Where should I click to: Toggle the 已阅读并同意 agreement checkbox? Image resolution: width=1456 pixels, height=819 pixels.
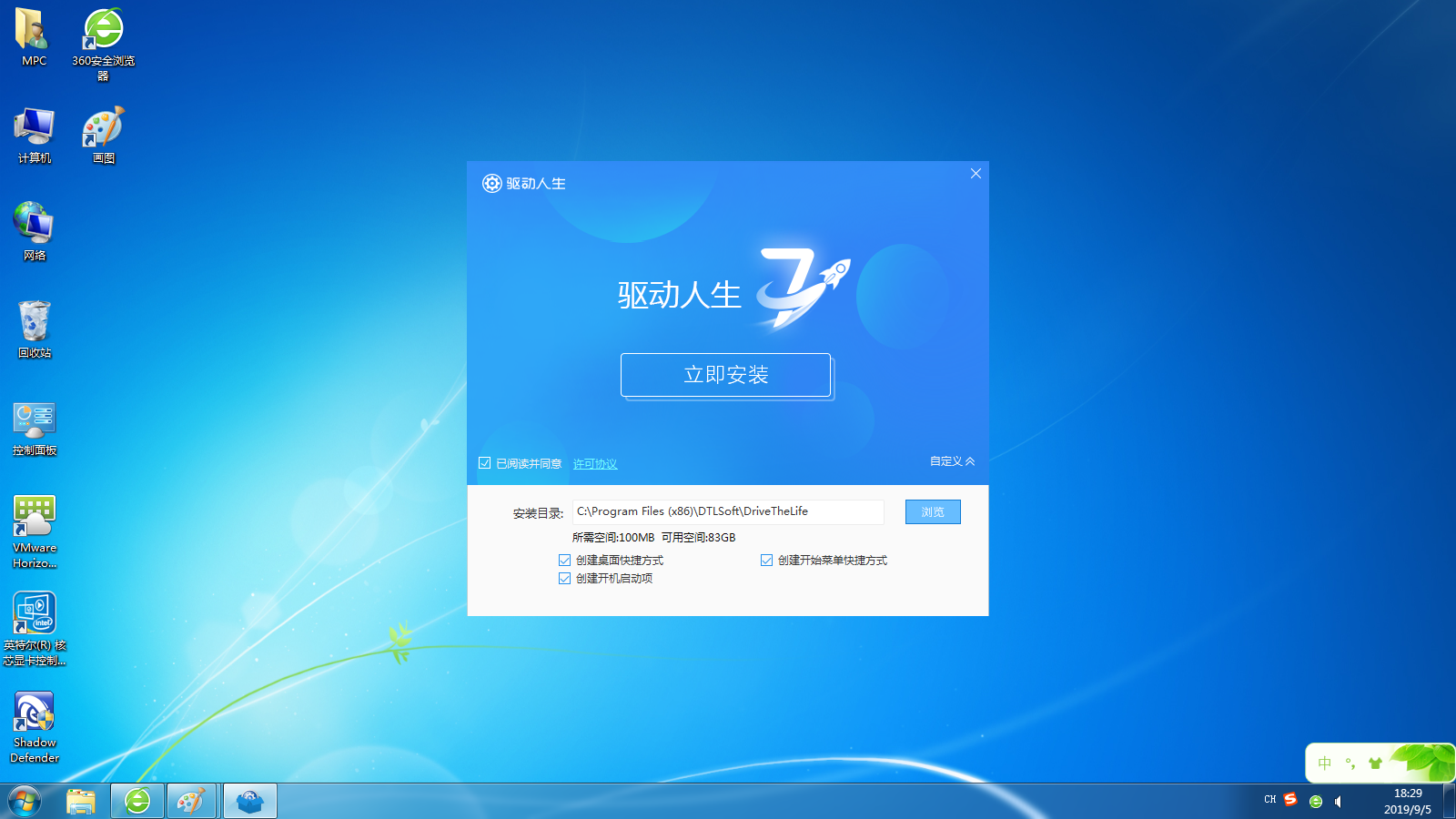485,463
